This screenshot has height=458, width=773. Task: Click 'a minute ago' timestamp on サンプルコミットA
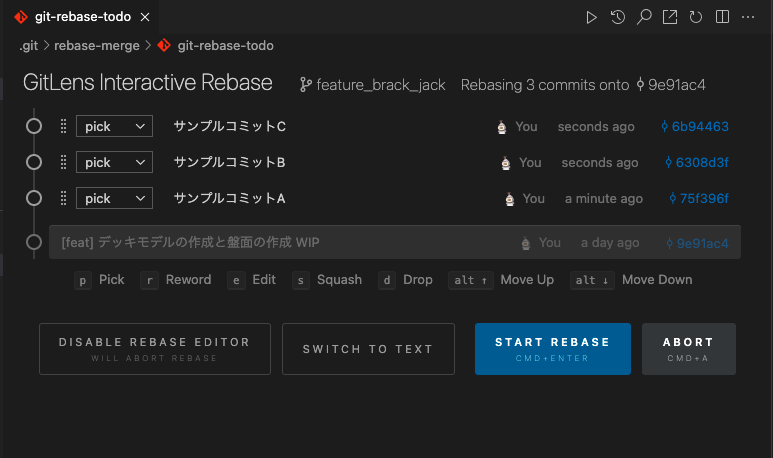tap(604, 199)
